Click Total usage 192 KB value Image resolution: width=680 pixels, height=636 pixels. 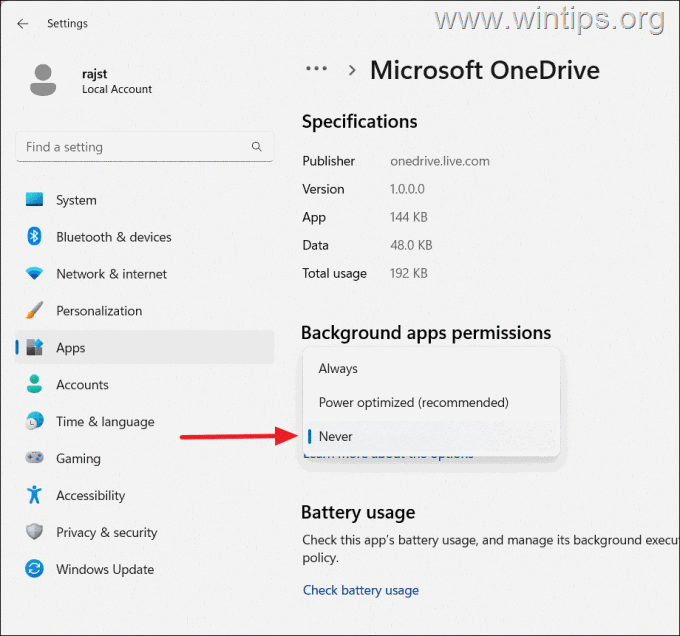coord(409,273)
